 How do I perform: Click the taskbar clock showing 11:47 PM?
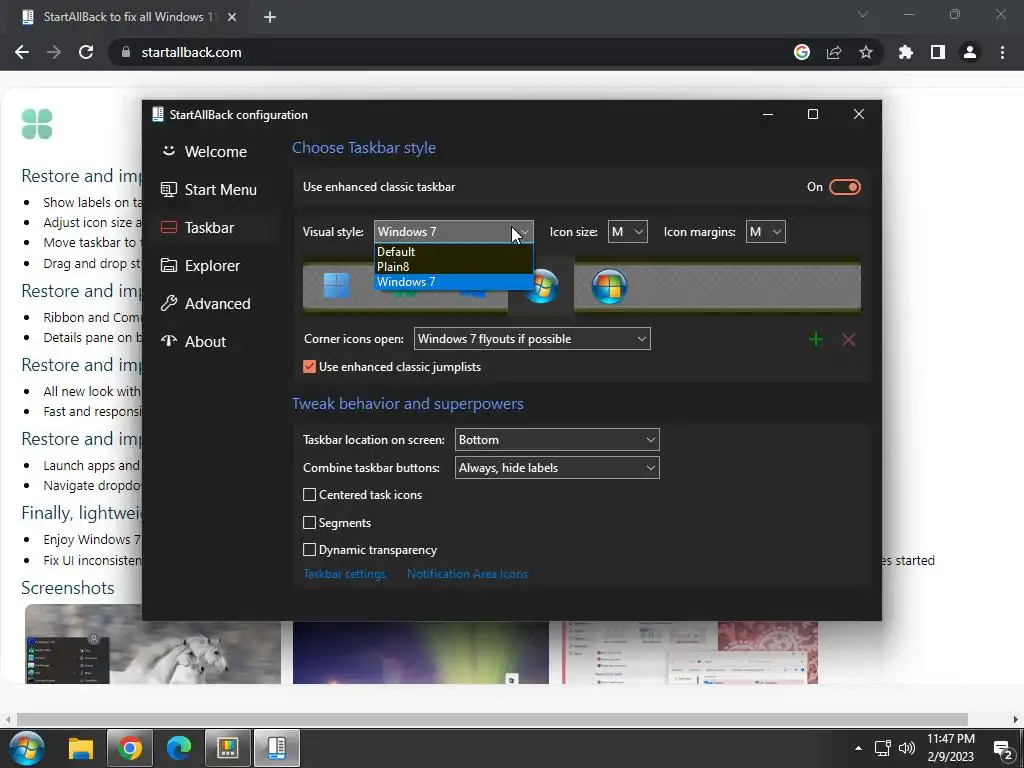951,748
